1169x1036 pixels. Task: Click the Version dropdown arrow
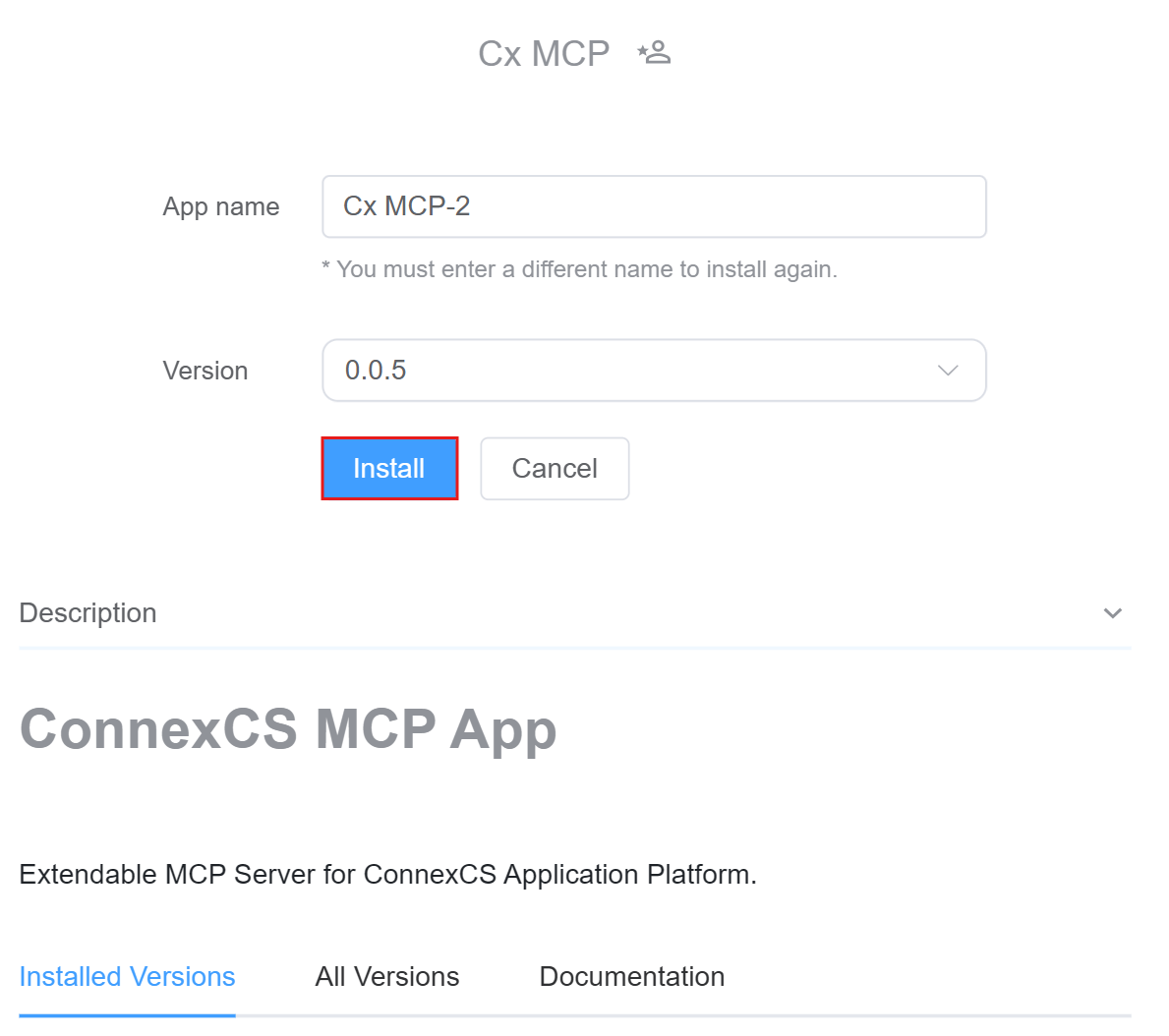pyautogui.click(x=948, y=371)
